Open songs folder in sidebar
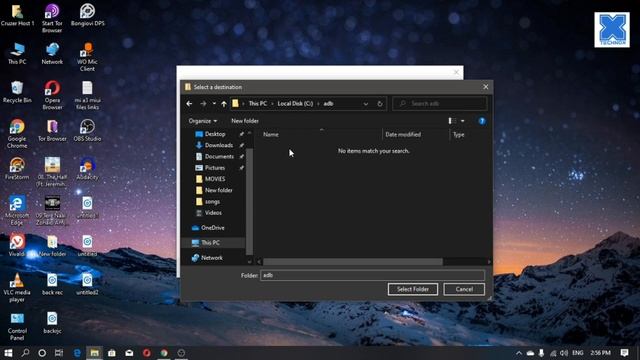This screenshot has width=640, height=360. (x=212, y=202)
